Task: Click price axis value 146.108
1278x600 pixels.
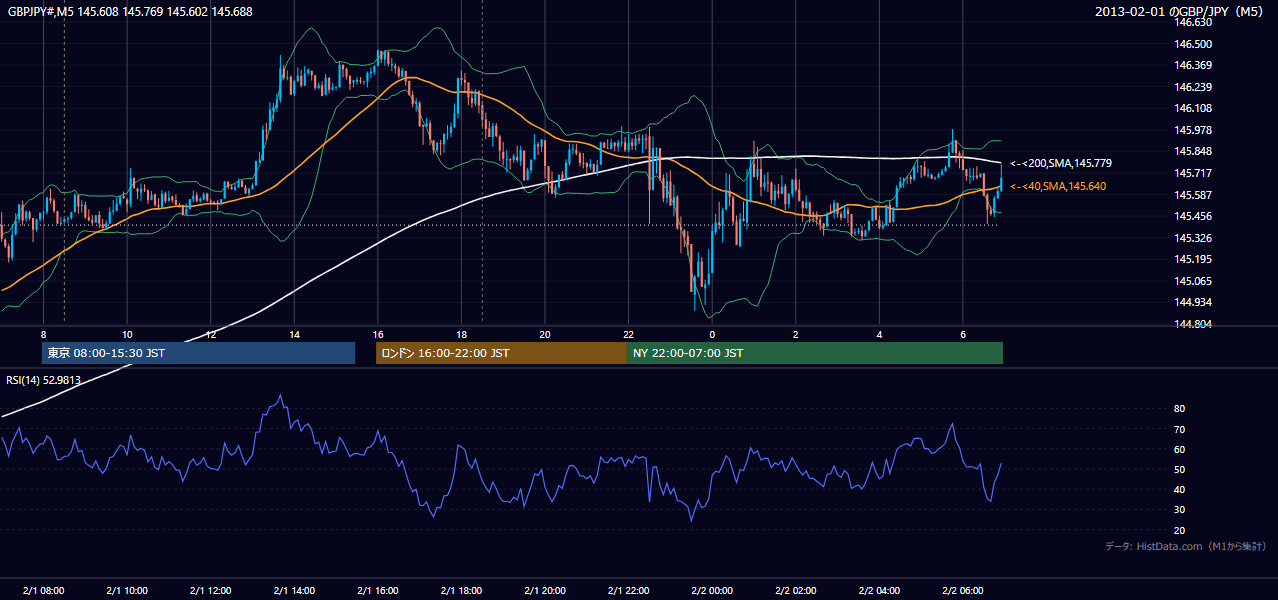Action: (1193, 108)
